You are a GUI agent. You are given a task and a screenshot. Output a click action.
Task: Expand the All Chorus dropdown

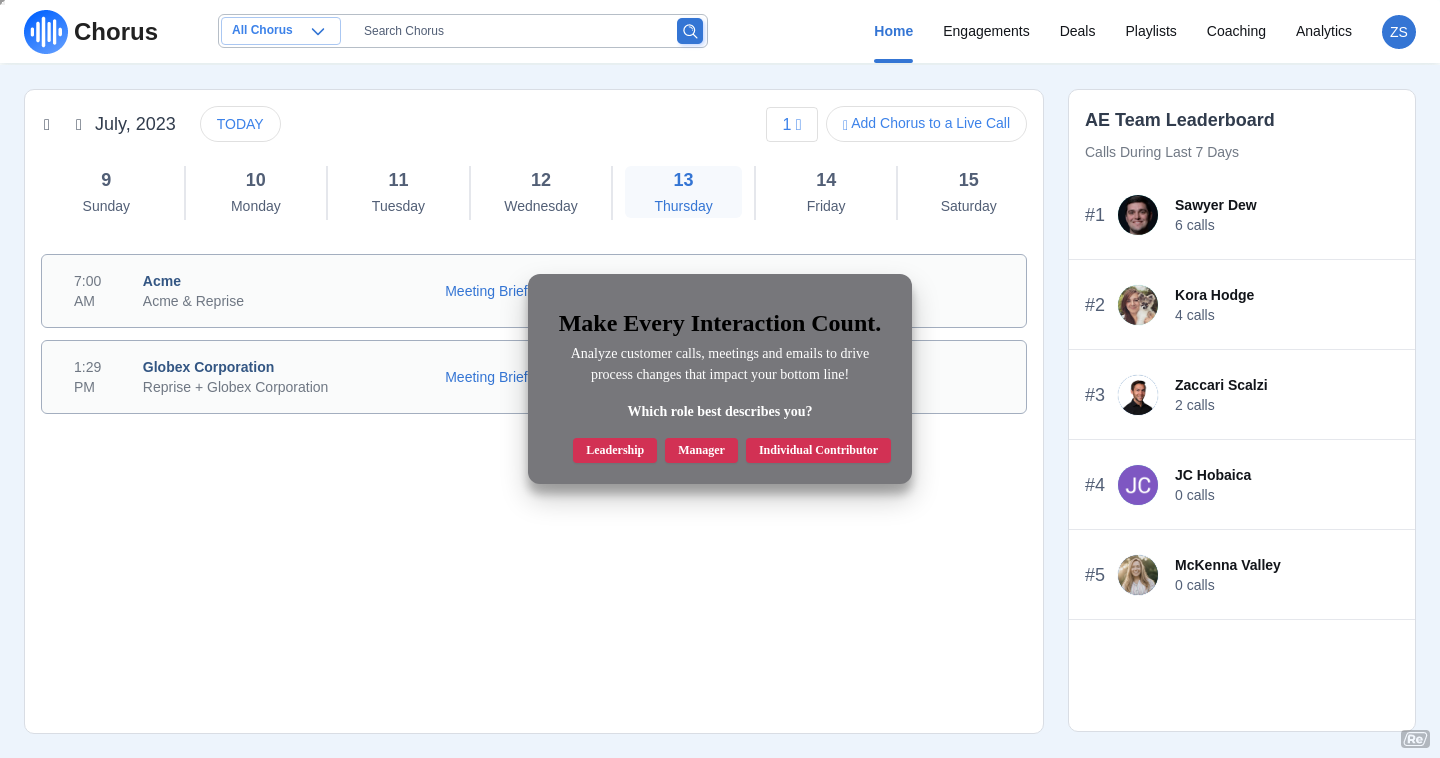pyautogui.click(x=280, y=31)
